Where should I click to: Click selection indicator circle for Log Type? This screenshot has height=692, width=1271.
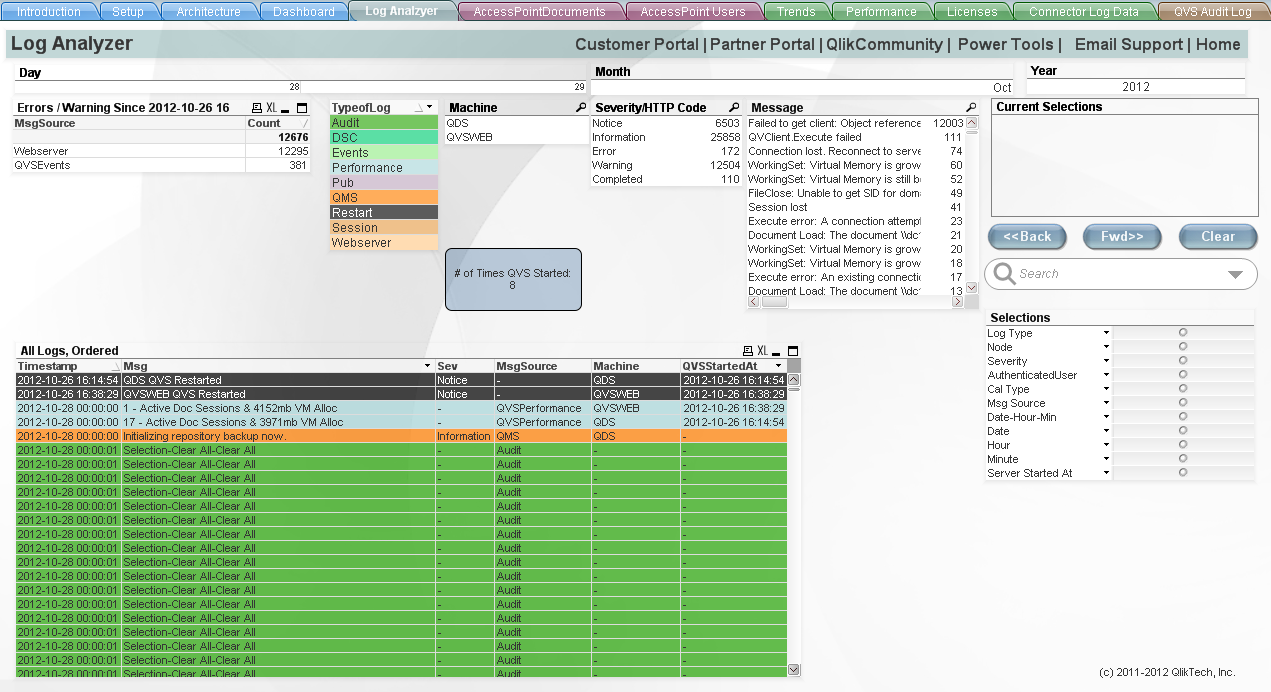pos(1183,332)
